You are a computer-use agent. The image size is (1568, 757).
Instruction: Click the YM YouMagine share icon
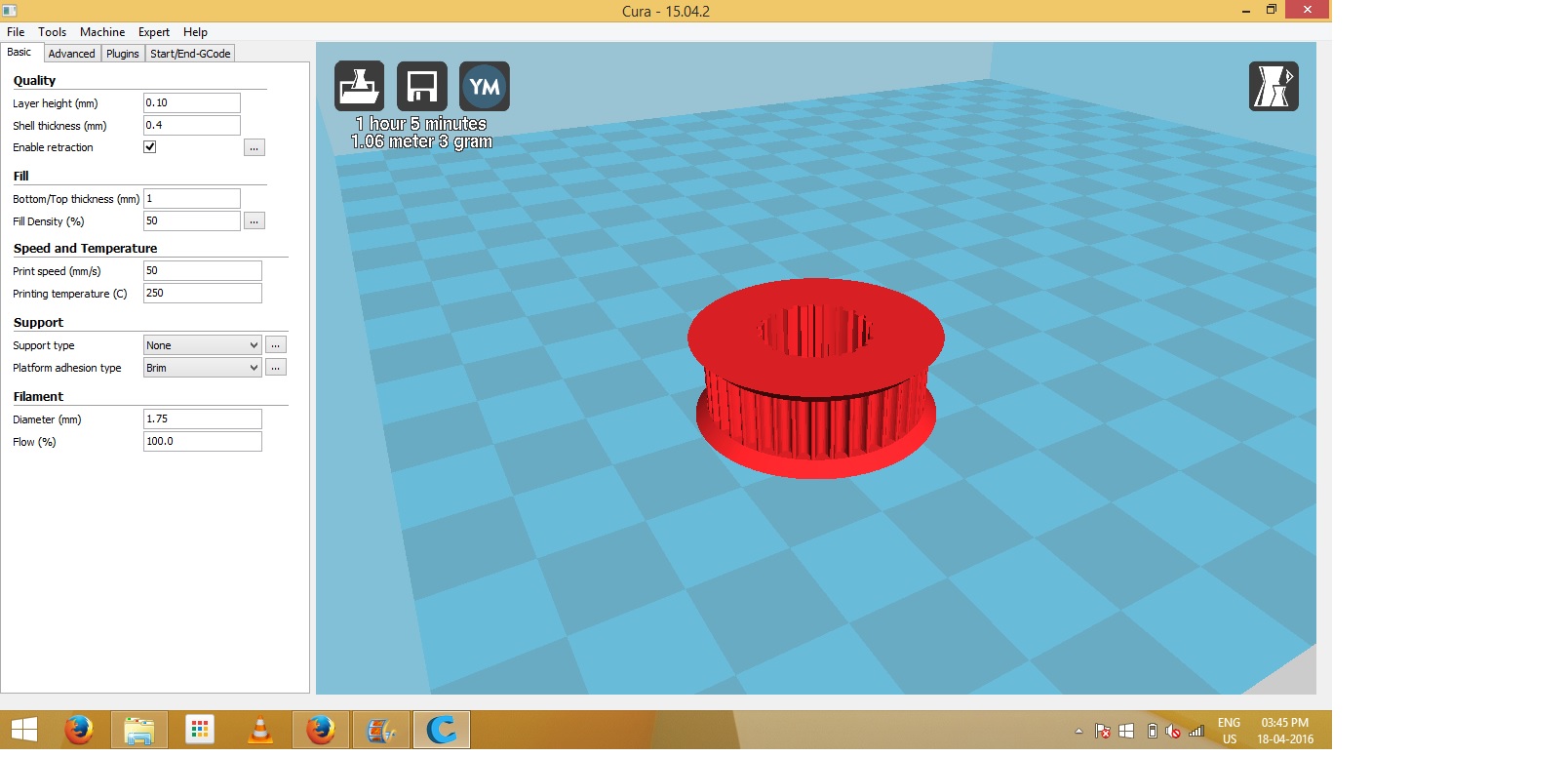pos(484,86)
